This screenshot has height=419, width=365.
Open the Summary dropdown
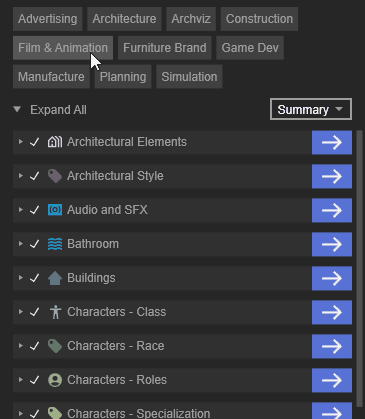click(311, 109)
